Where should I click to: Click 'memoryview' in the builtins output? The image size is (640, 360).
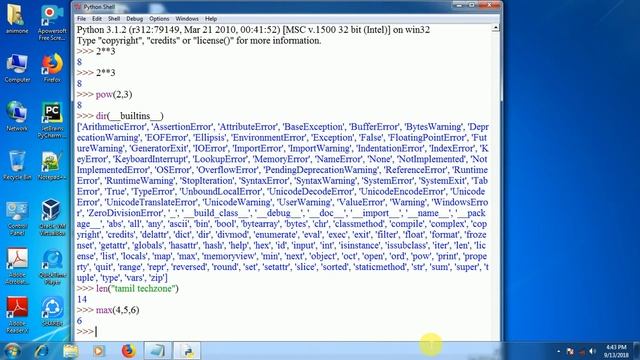pyautogui.click(x=229, y=256)
